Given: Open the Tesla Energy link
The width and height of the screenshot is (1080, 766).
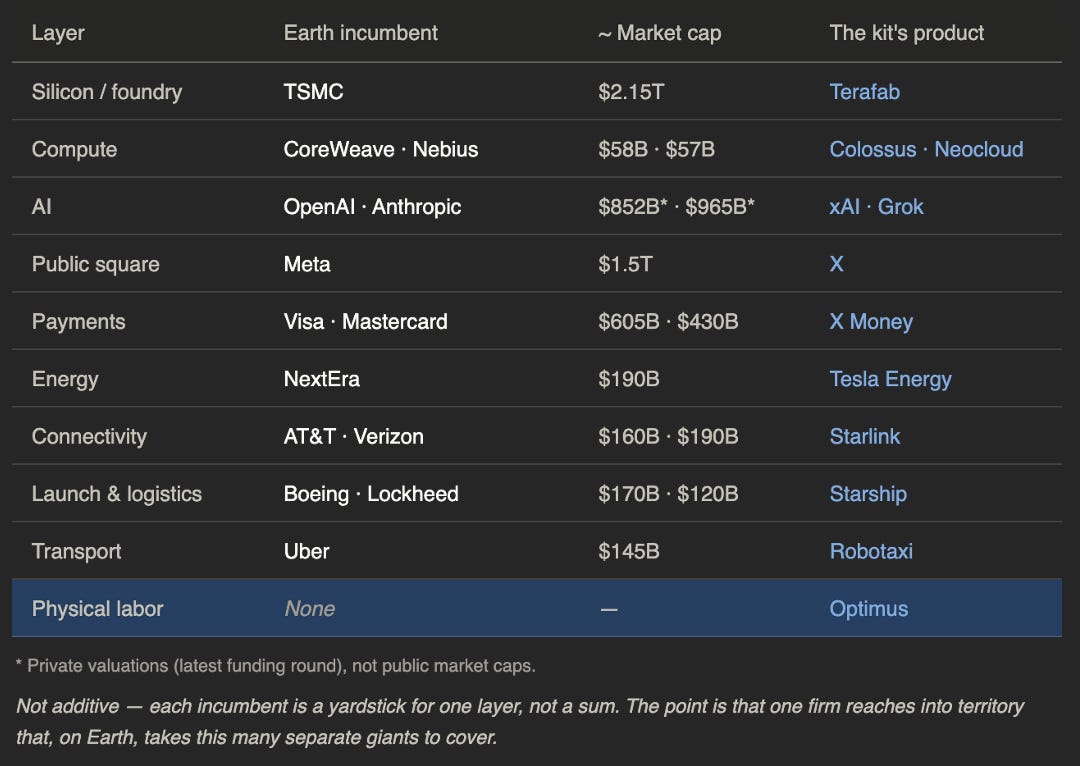Looking at the screenshot, I should click(x=891, y=379).
